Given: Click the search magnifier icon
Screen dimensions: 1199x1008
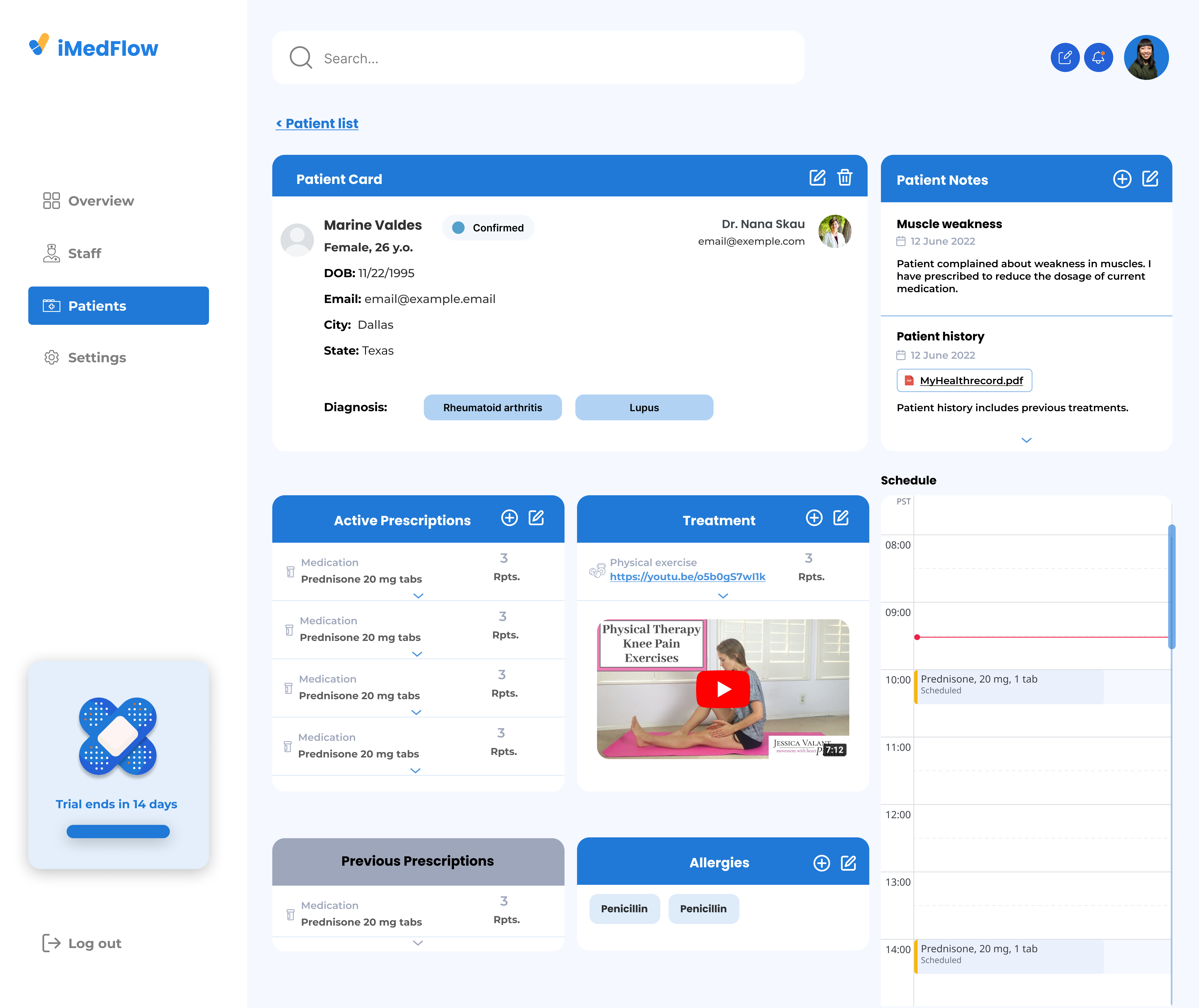Looking at the screenshot, I should 301,58.
